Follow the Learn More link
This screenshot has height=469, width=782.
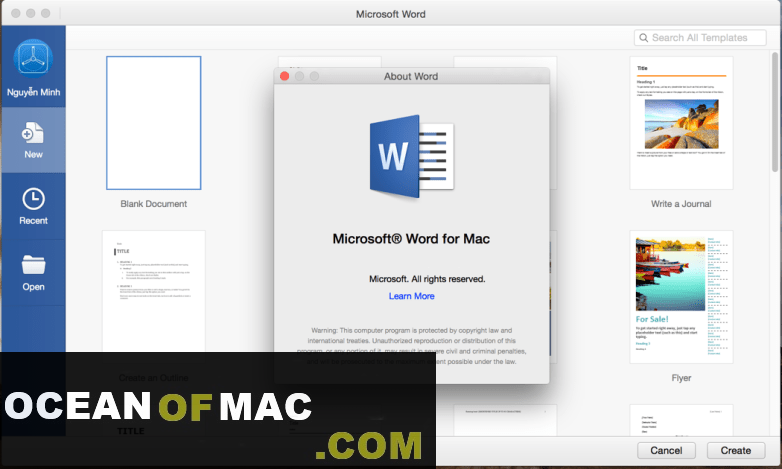[x=411, y=296]
